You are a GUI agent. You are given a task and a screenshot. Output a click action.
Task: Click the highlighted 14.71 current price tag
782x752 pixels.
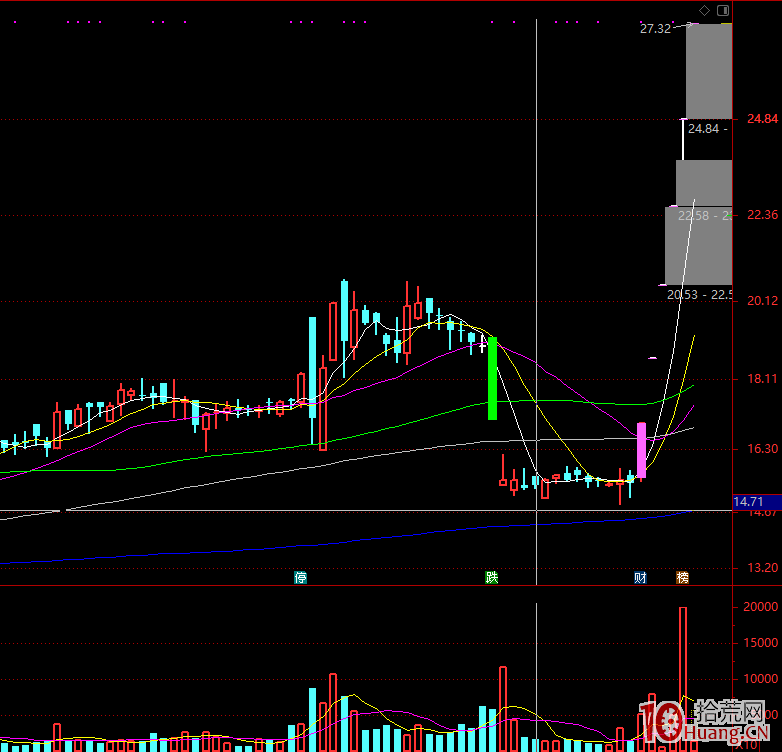(x=757, y=502)
